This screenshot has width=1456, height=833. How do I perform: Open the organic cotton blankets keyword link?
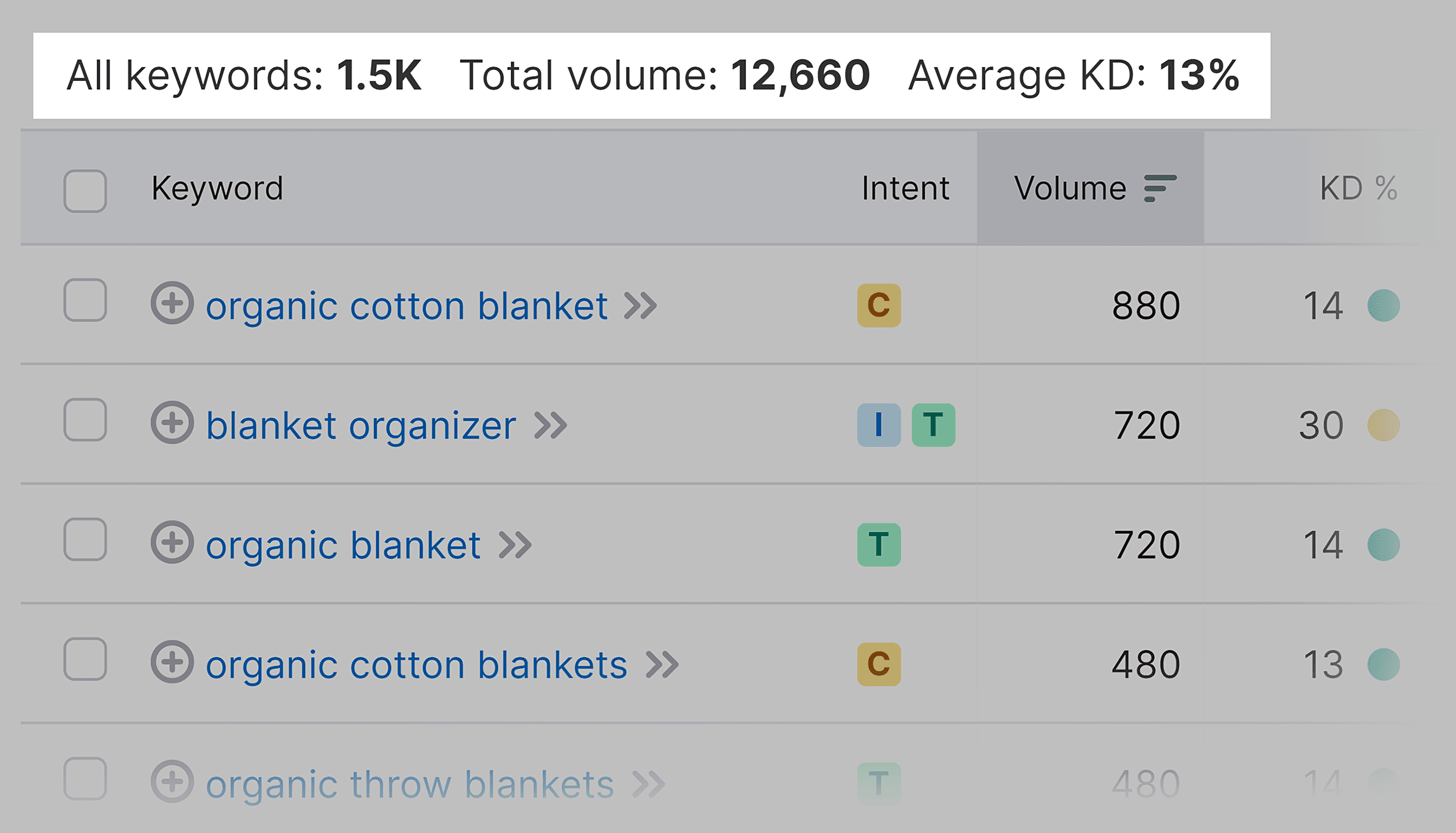tap(417, 663)
